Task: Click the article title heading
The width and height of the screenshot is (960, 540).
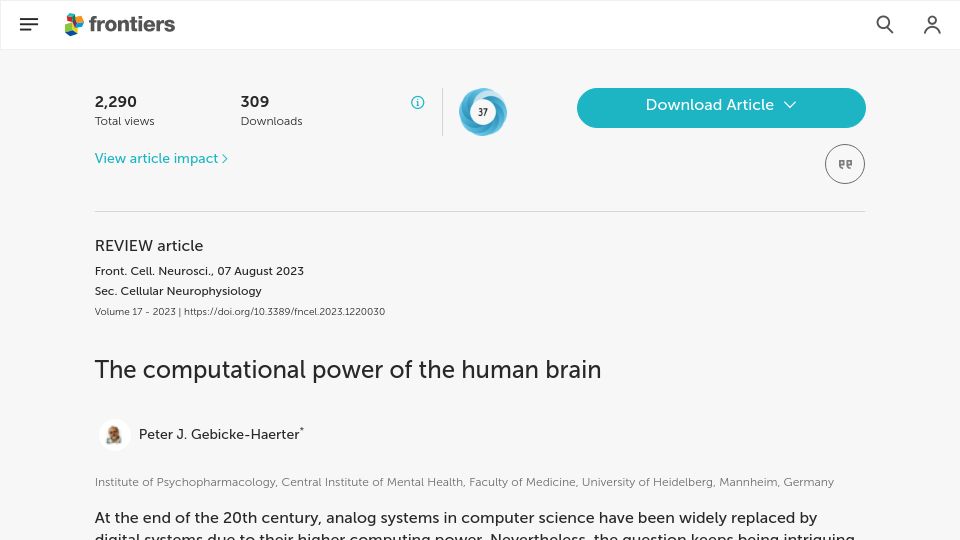Action: tap(348, 370)
